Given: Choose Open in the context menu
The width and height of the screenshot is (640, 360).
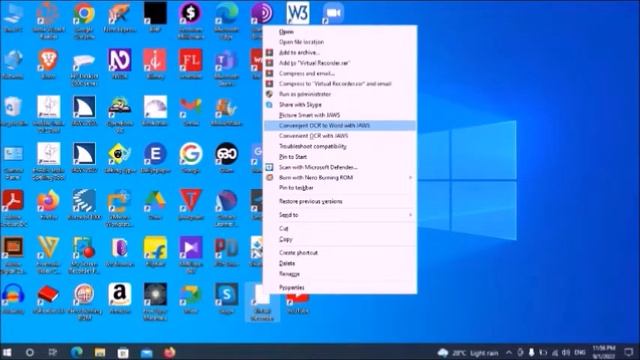Looking at the screenshot, I should pyautogui.click(x=340, y=31).
